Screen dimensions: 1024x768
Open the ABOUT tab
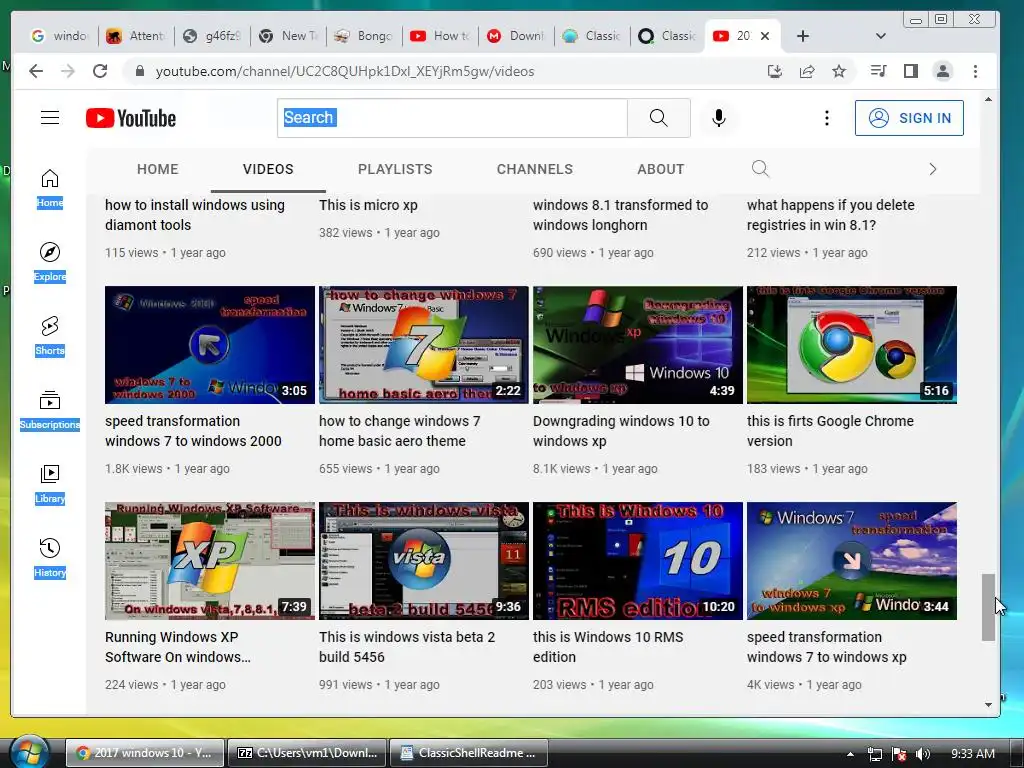click(661, 169)
